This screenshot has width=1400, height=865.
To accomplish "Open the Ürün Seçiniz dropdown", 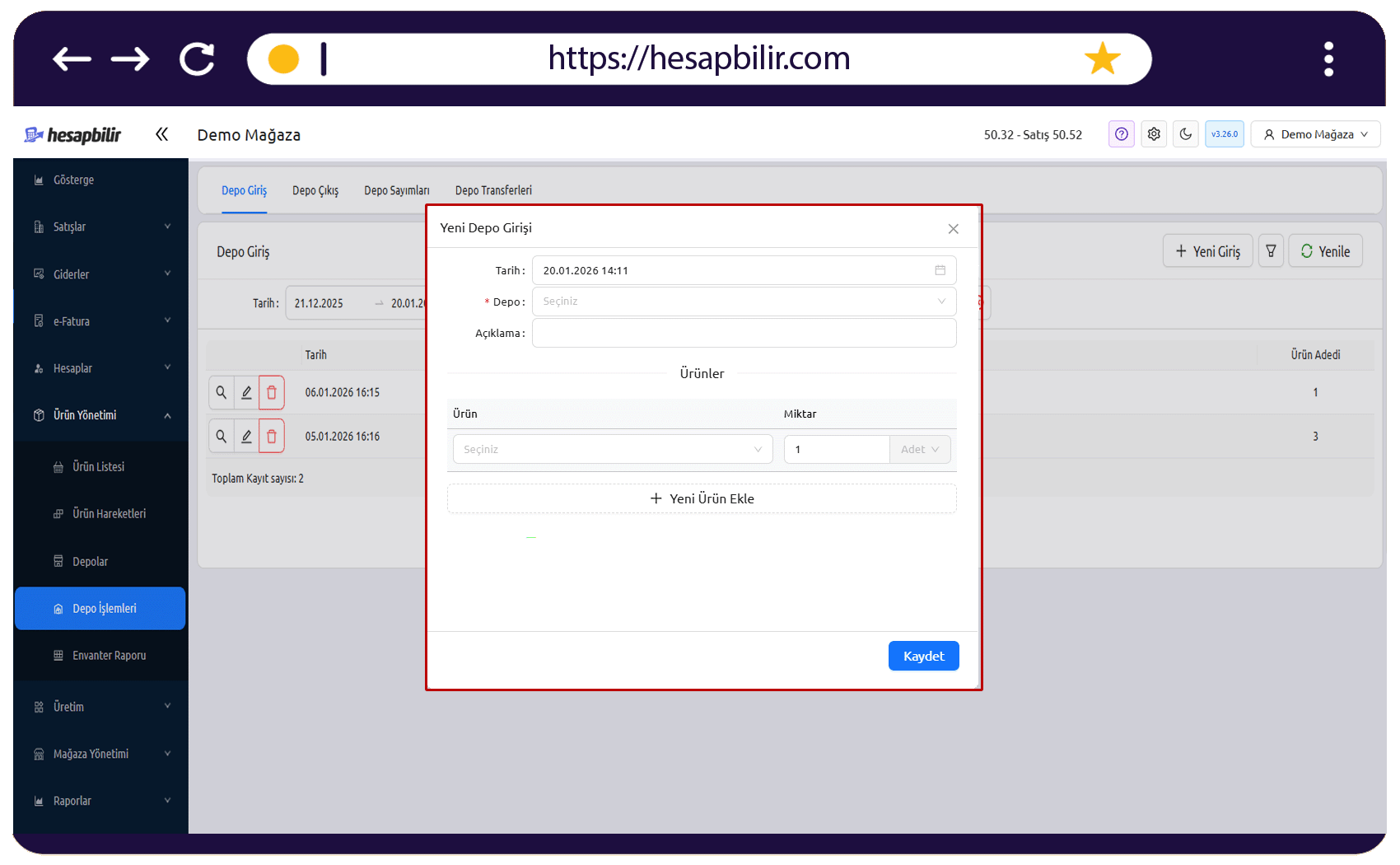I will pos(613,450).
